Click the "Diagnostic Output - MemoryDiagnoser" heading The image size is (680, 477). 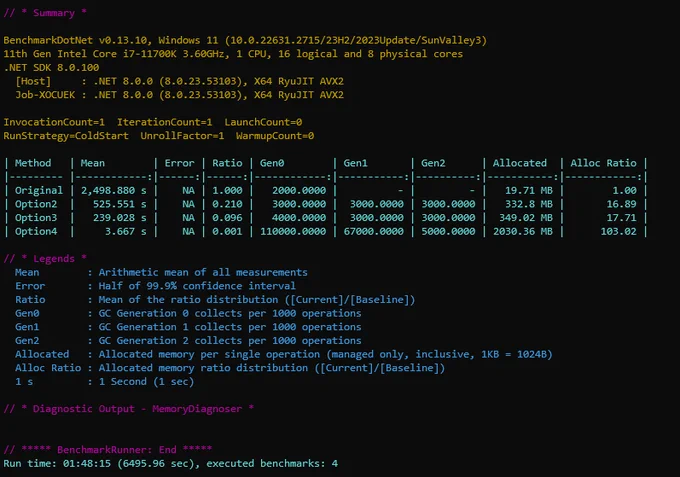point(128,409)
